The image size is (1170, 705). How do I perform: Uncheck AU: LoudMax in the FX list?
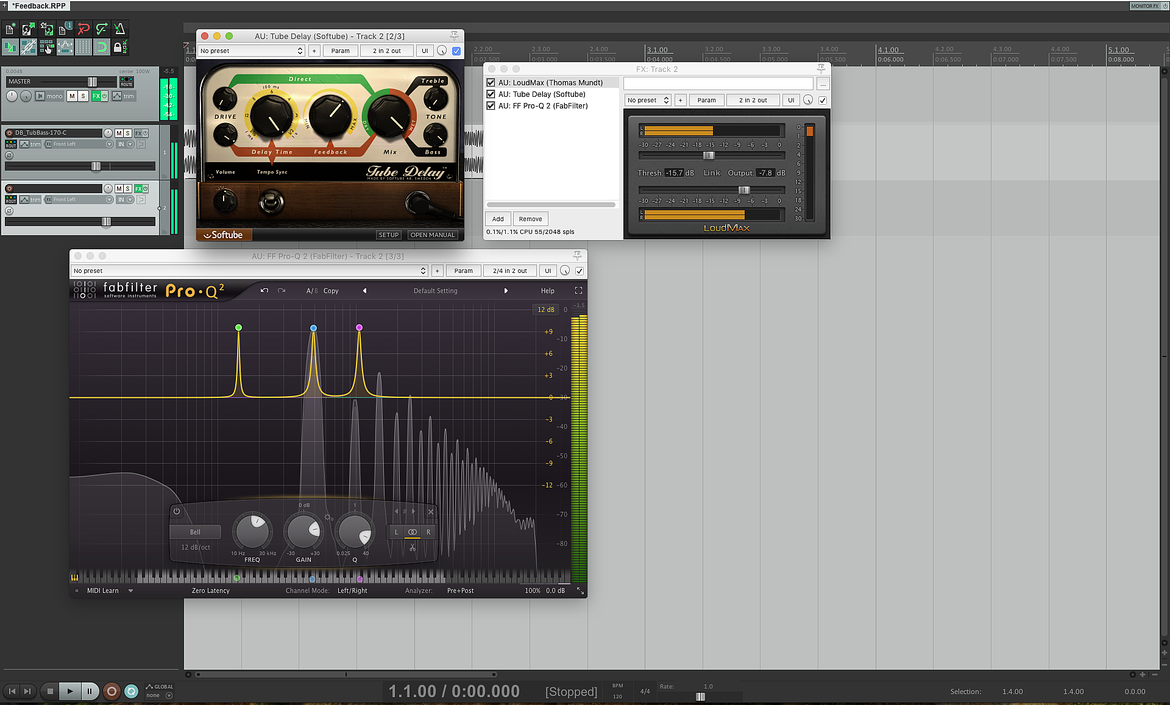coord(491,83)
